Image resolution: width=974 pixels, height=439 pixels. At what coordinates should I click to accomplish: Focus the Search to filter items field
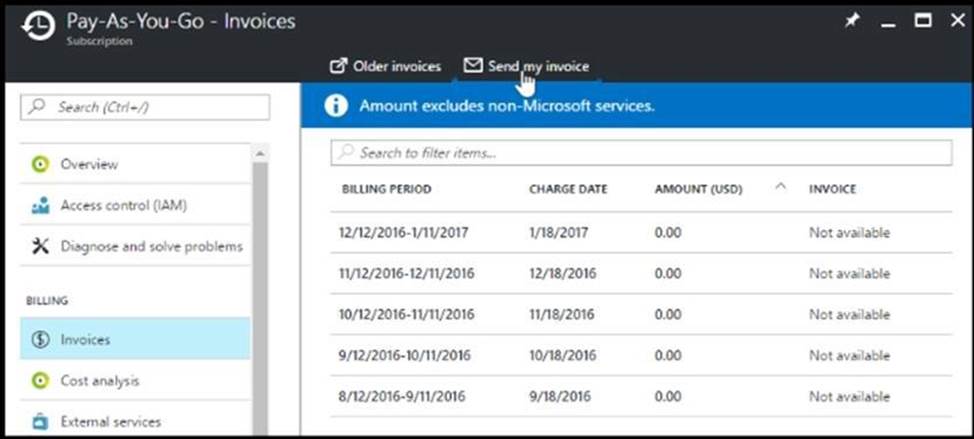(x=640, y=153)
